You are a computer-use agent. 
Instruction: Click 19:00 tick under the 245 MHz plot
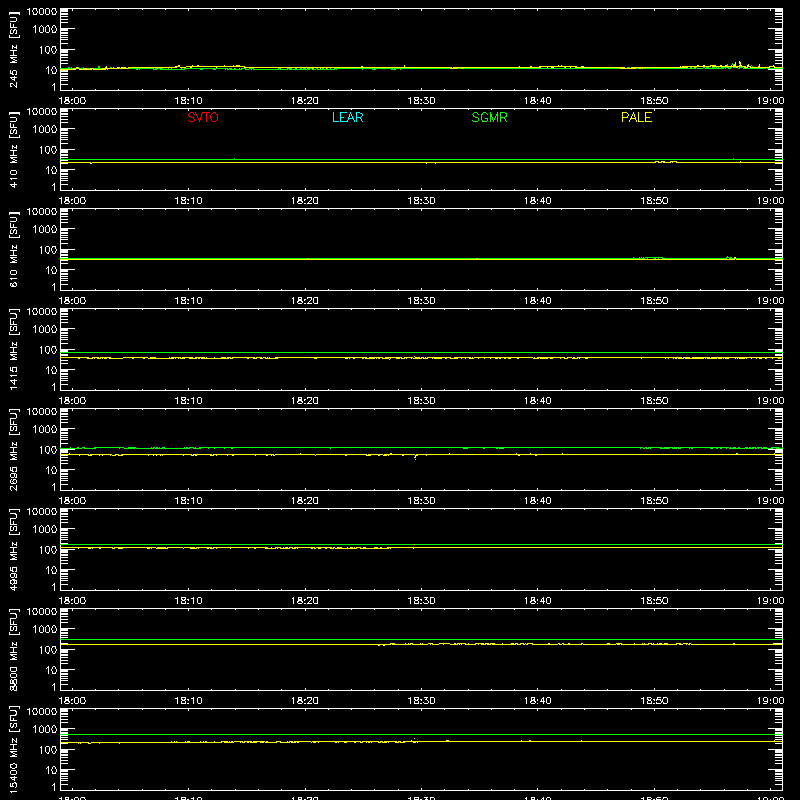[770, 101]
